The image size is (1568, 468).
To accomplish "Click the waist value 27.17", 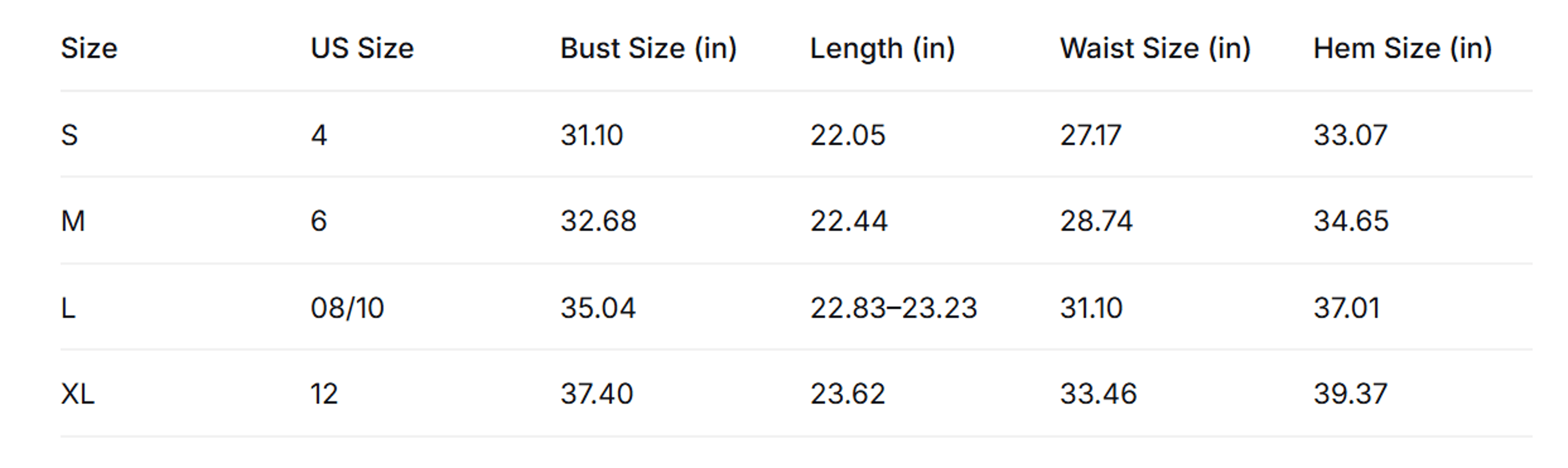I will pos(1090,134).
